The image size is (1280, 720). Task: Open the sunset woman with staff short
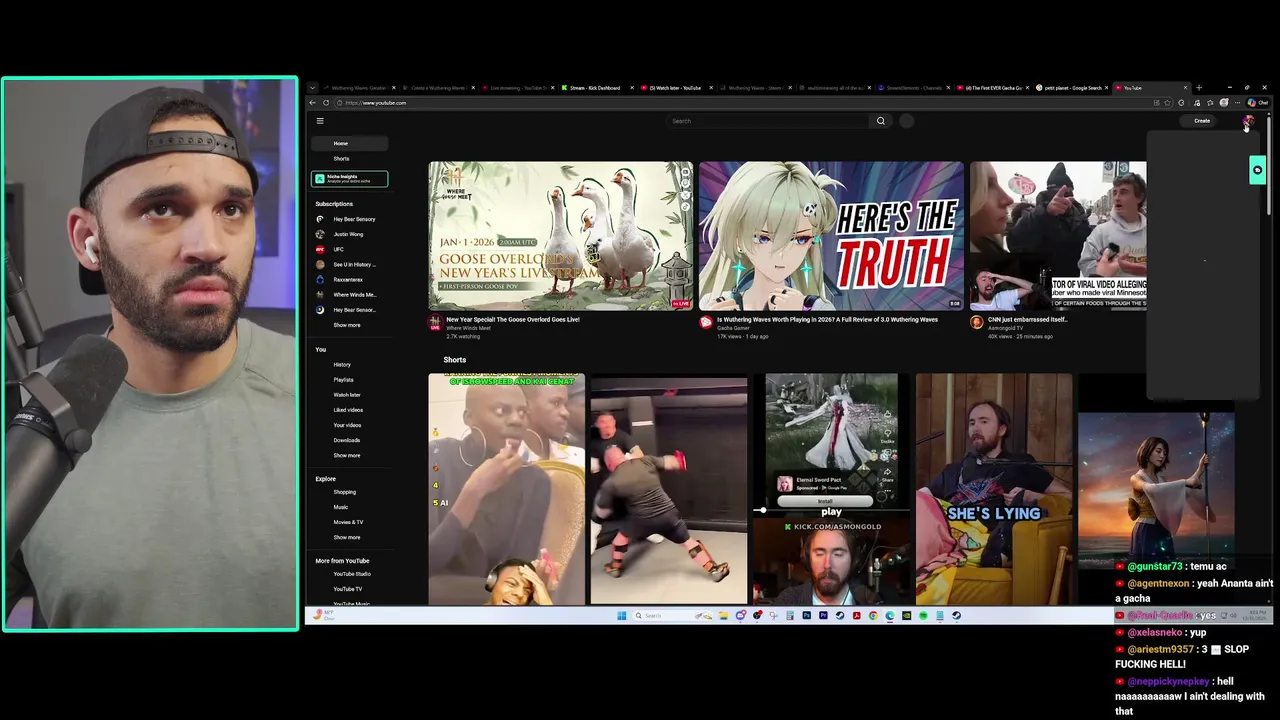(x=1156, y=489)
